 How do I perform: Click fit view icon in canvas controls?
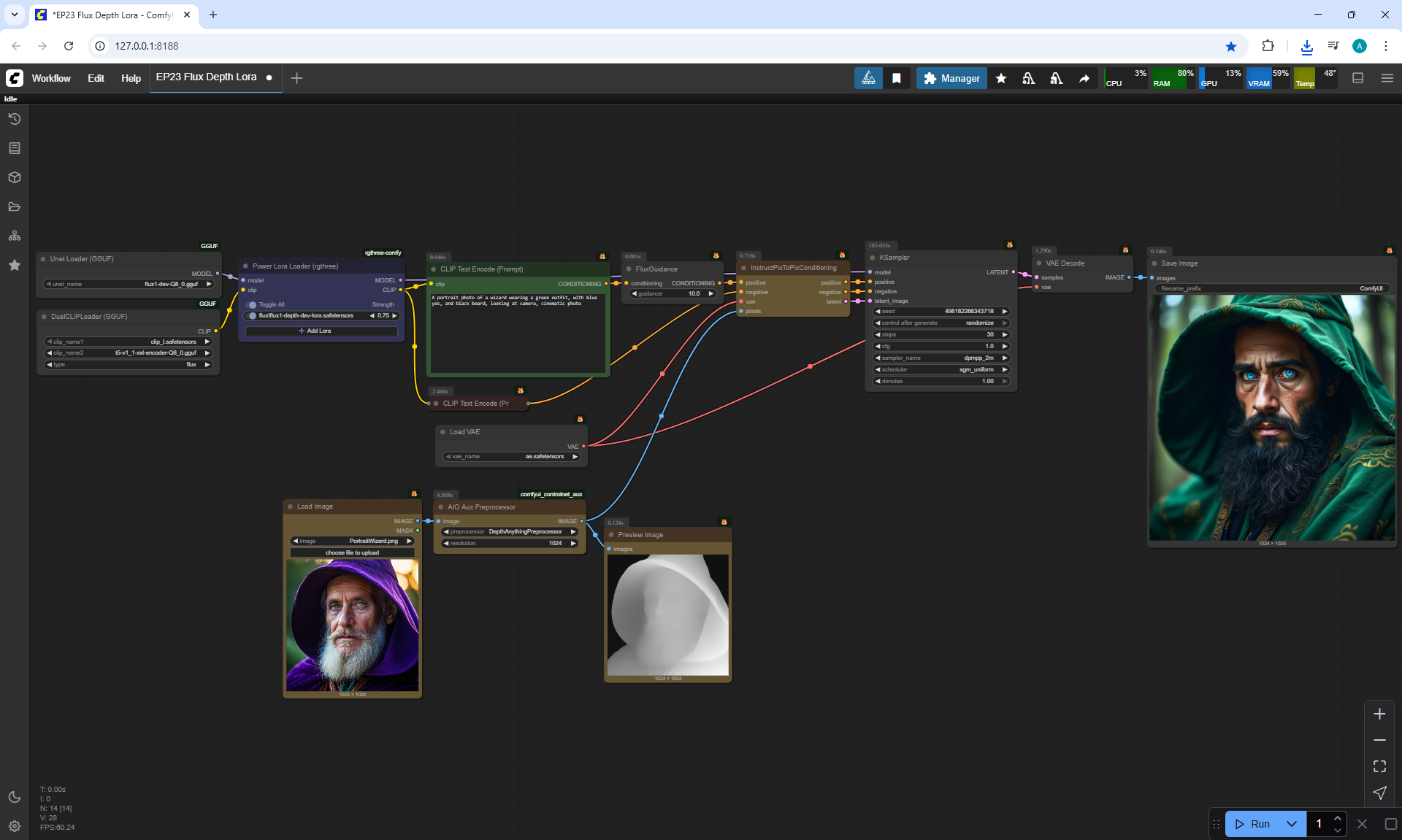tap(1379, 766)
